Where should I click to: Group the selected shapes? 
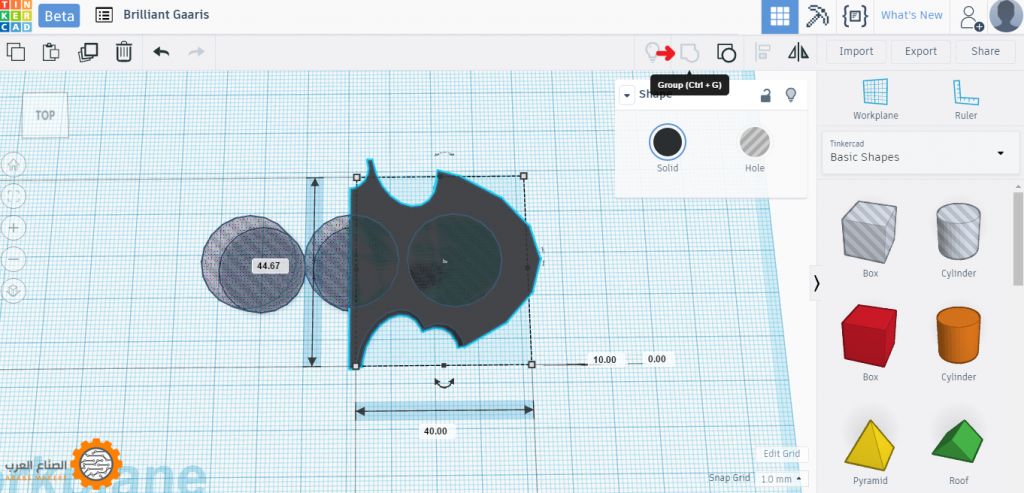pos(690,52)
